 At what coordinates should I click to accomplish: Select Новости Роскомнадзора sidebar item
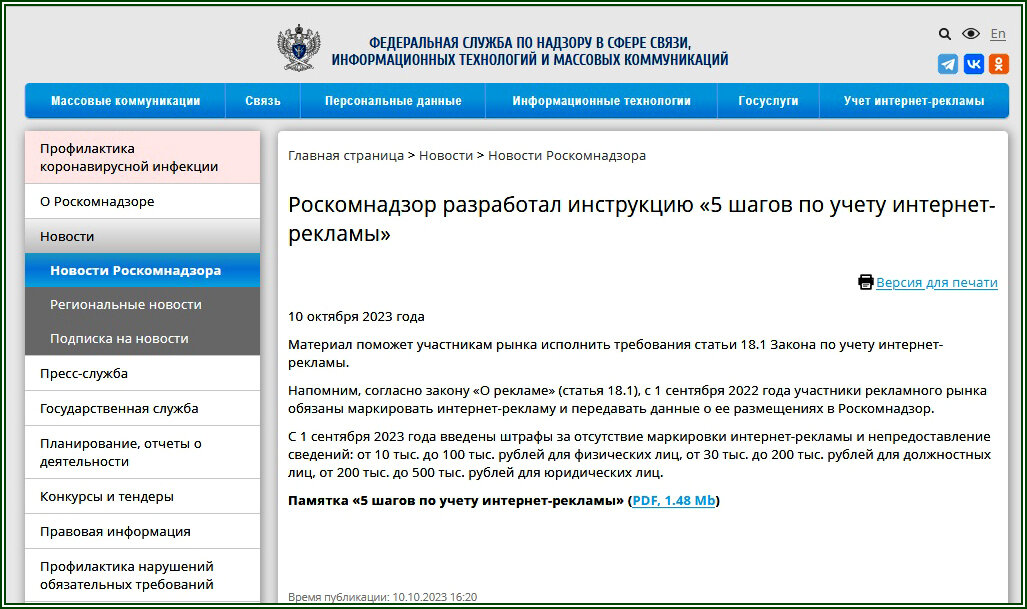[142, 270]
